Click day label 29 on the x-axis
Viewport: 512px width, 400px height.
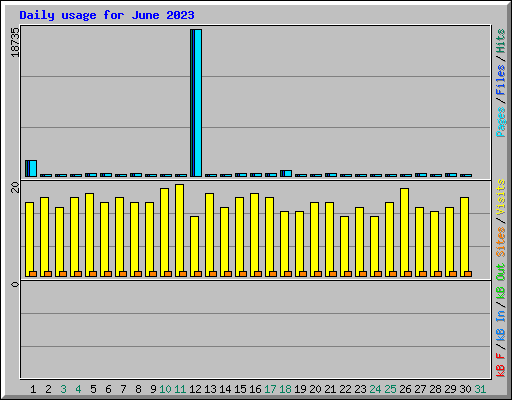(x=450, y=389)
